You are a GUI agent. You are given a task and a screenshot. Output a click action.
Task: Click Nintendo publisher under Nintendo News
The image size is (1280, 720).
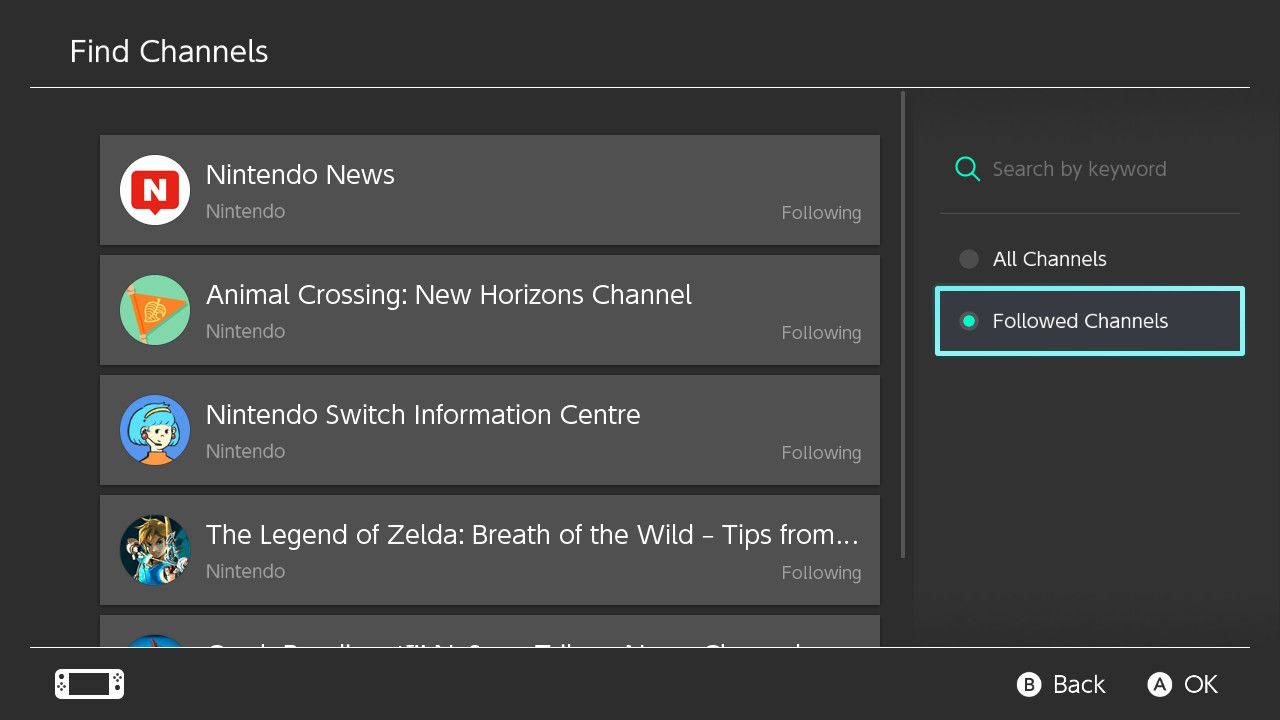click(245, 211)
